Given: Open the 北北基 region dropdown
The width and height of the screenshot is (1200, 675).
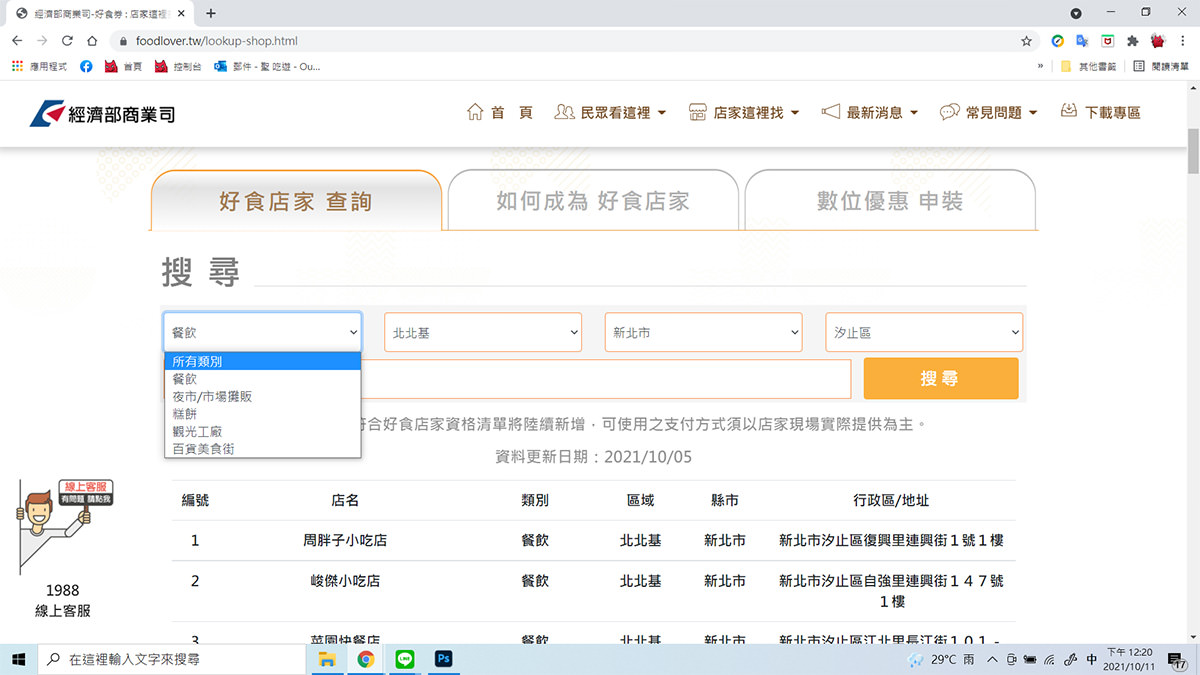Looking at the screenshot, I should pyautogui.click(x=483, y=333).
